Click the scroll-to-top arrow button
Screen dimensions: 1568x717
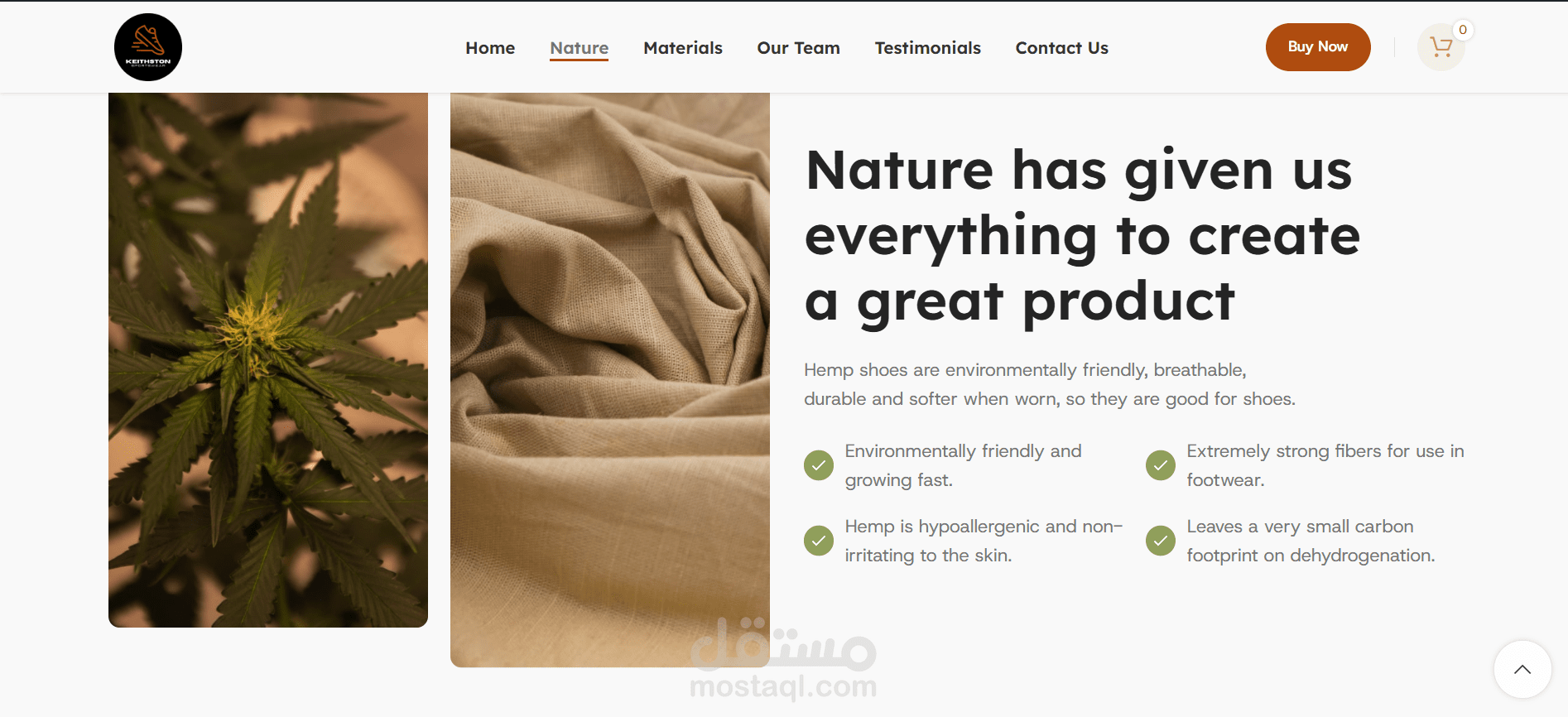pos(1522,669)
